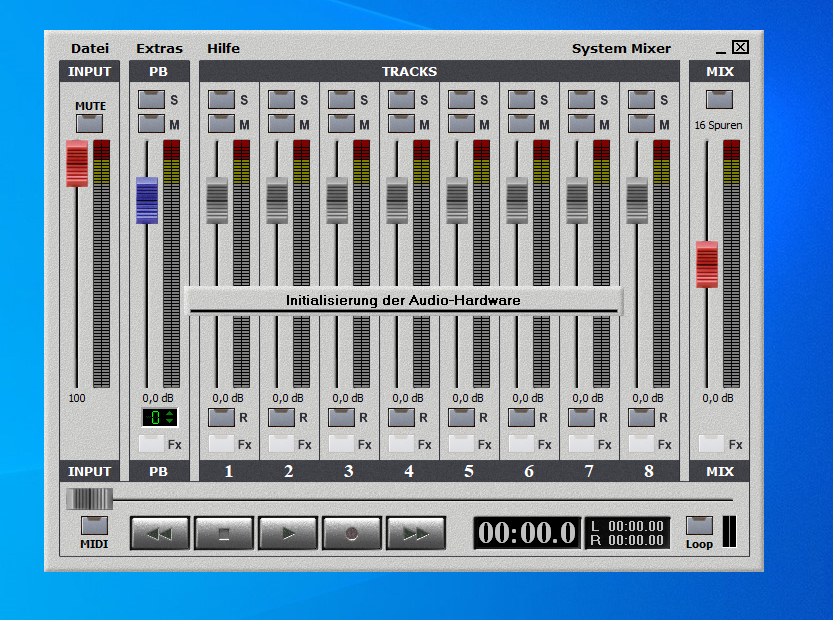Click the Fast Forward transport button

coord(415,534)
